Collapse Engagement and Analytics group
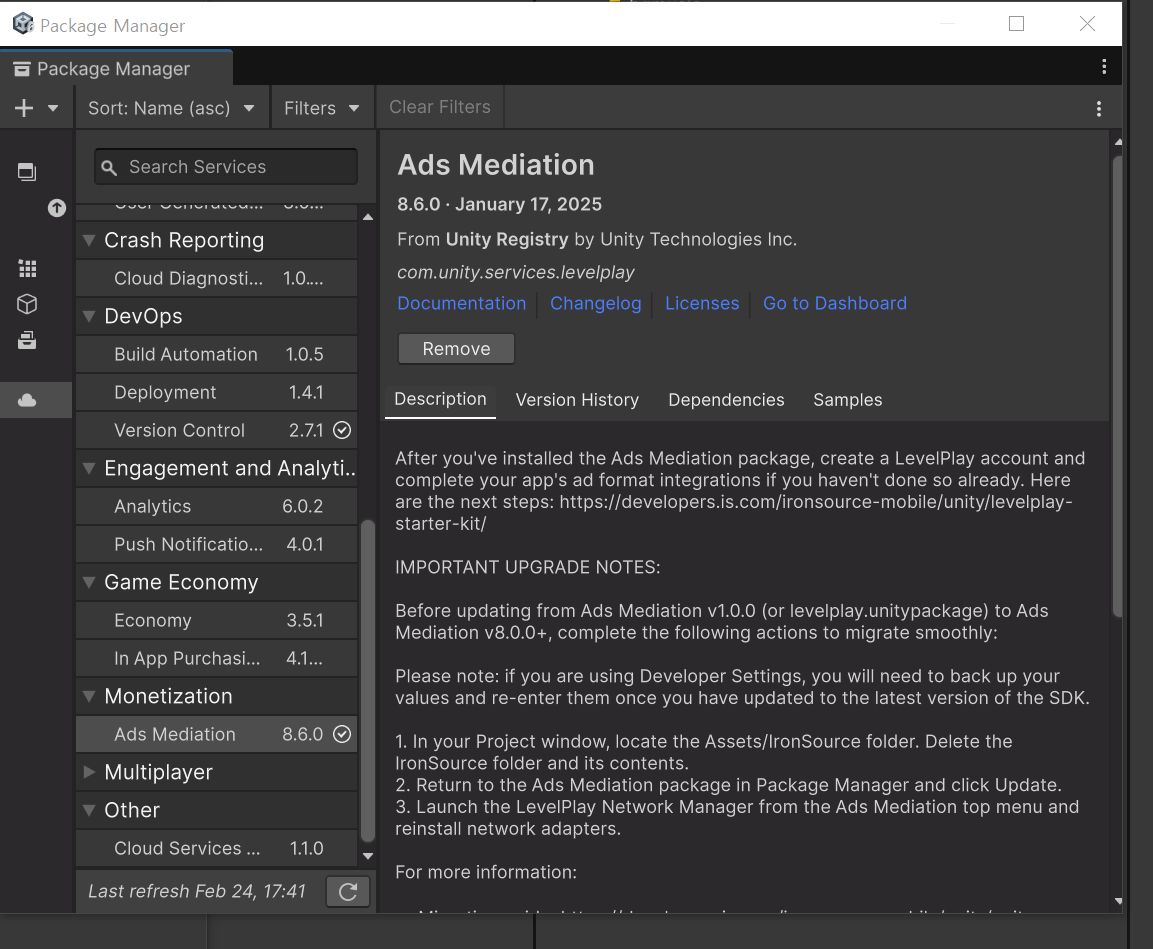The image size is (1153, 949). 89,468
